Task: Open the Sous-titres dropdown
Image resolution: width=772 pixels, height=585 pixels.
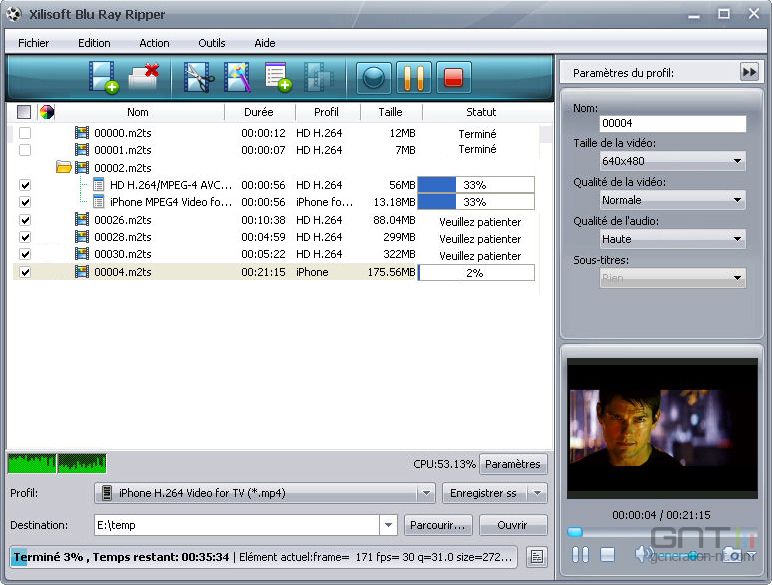Action: 673,278
